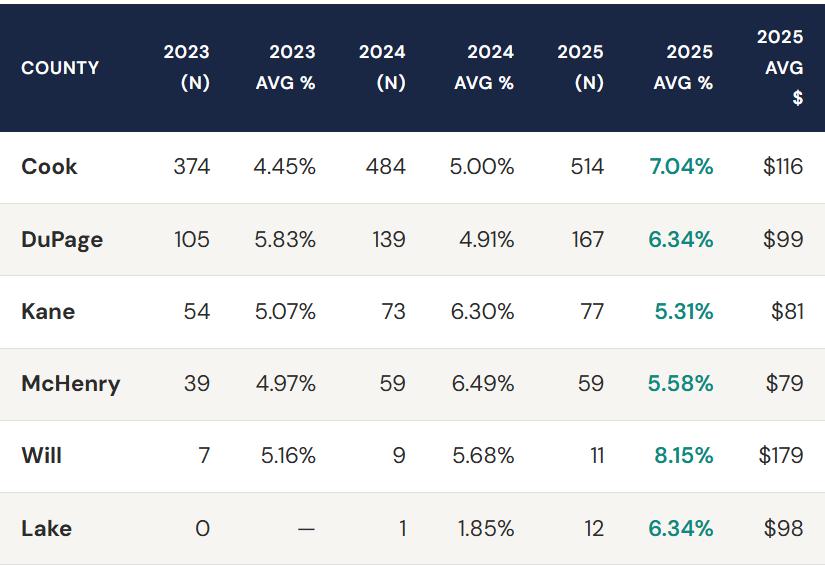Screen dimensions: 825x566
Task: Select the $179 average dollar cell
Action: pos(781,456)
